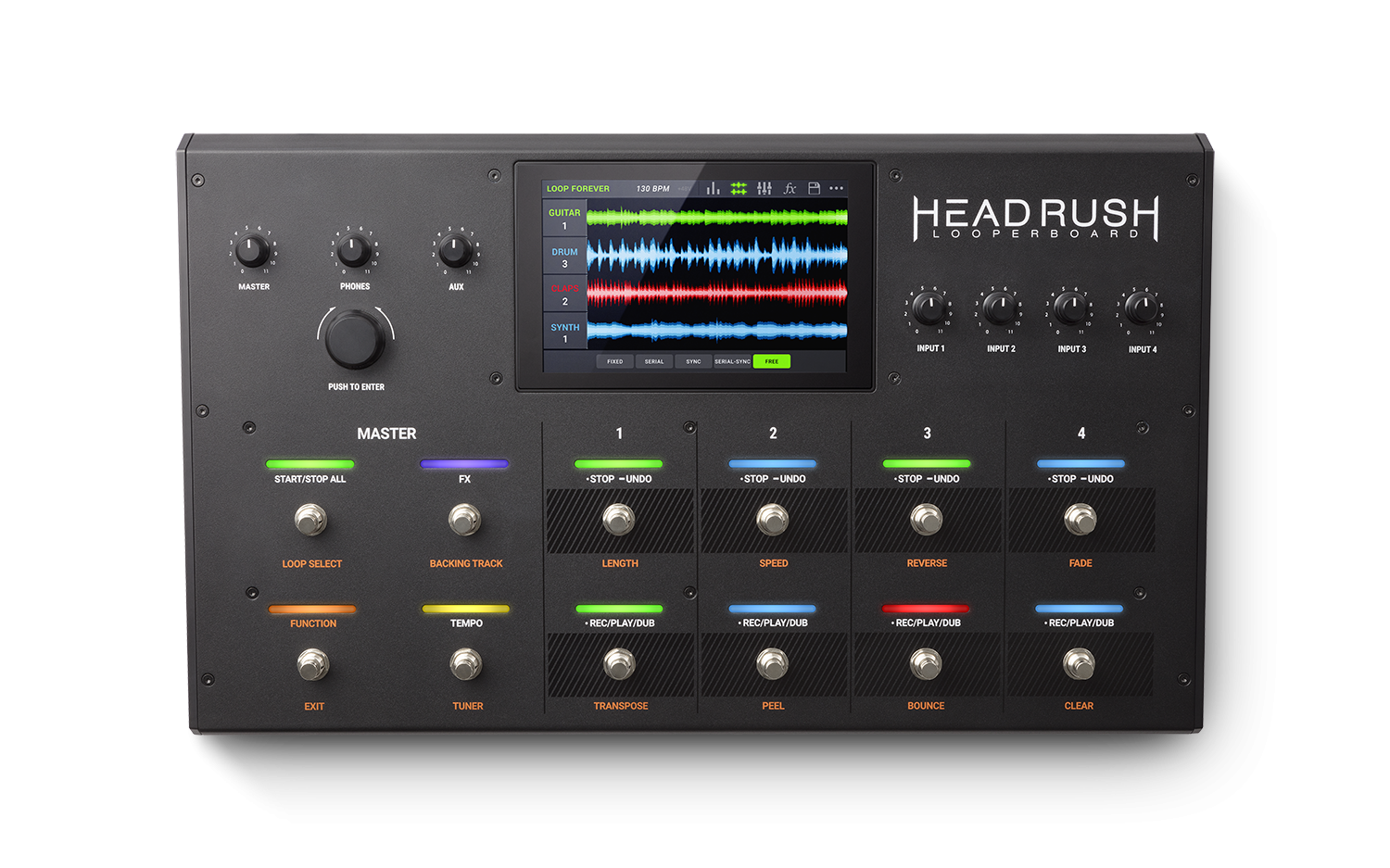Tap the save icon on the touchscreen
This screenshot has width=1390, height=868.
click(815, 188)
